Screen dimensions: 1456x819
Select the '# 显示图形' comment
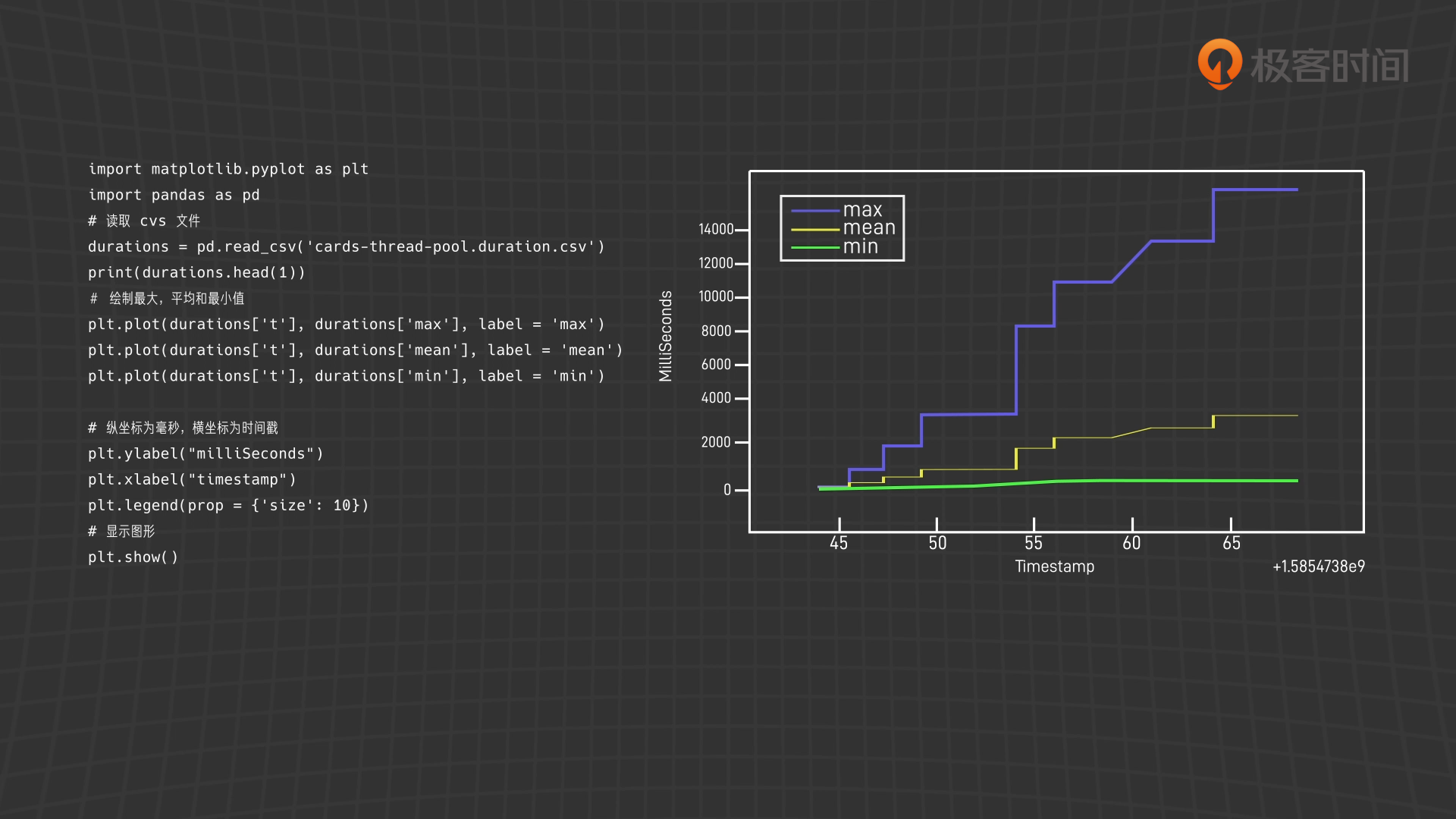tap(121, 532)
